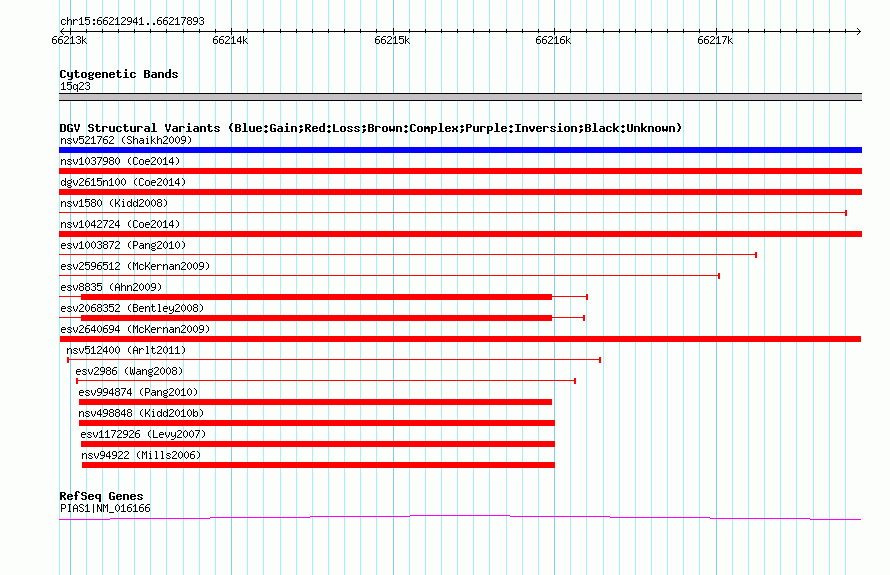Open the nsv512400 (Arlt2011) label

point(126,350)
